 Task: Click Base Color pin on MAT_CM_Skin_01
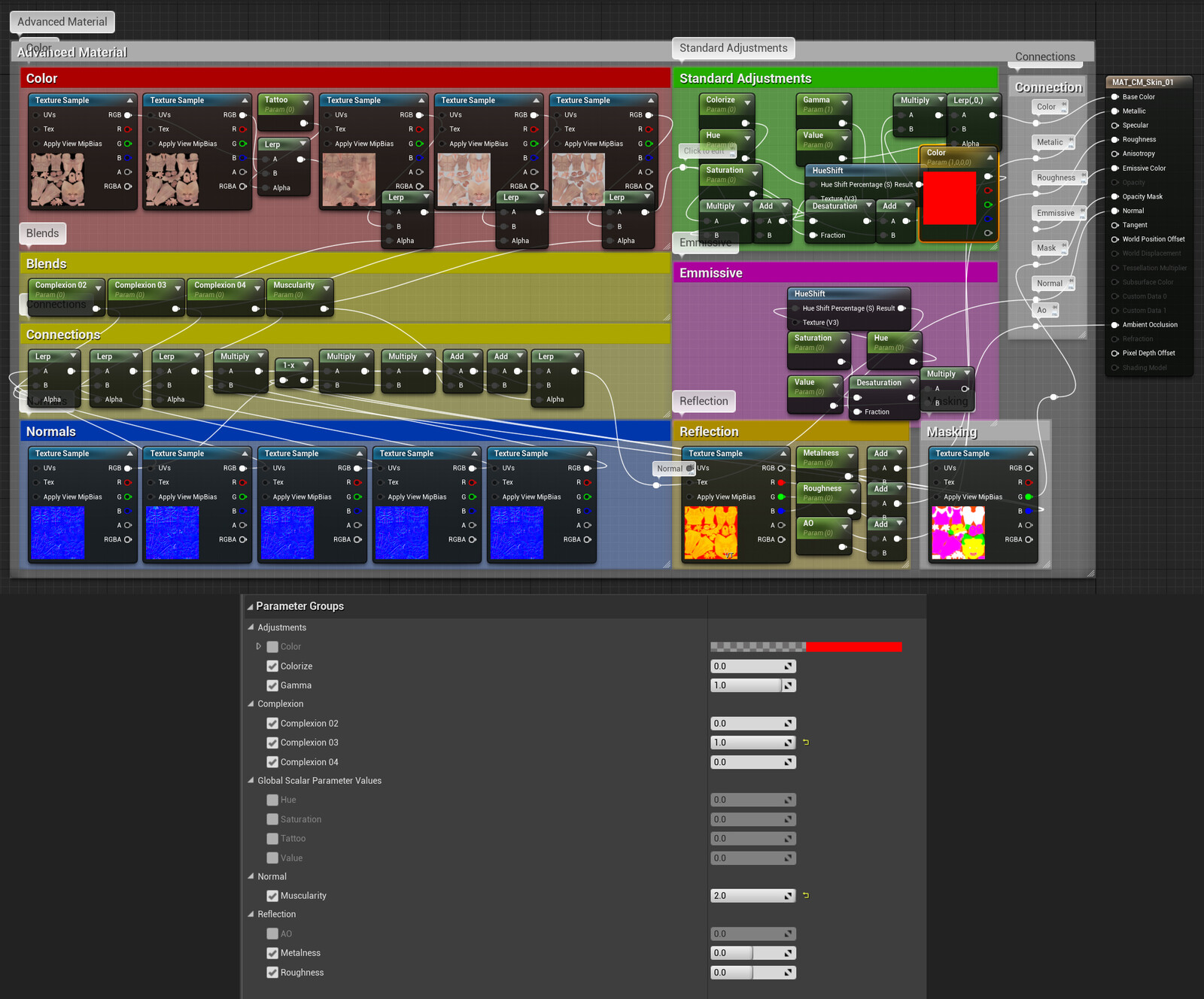point(1115,97)
